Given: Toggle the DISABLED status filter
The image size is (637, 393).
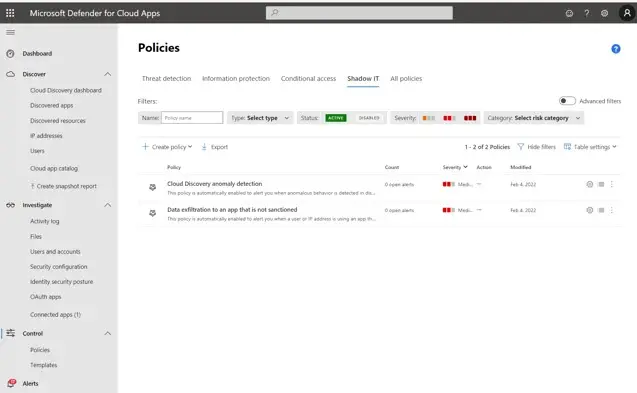Looking at the screenshot, I should point(369,118).
